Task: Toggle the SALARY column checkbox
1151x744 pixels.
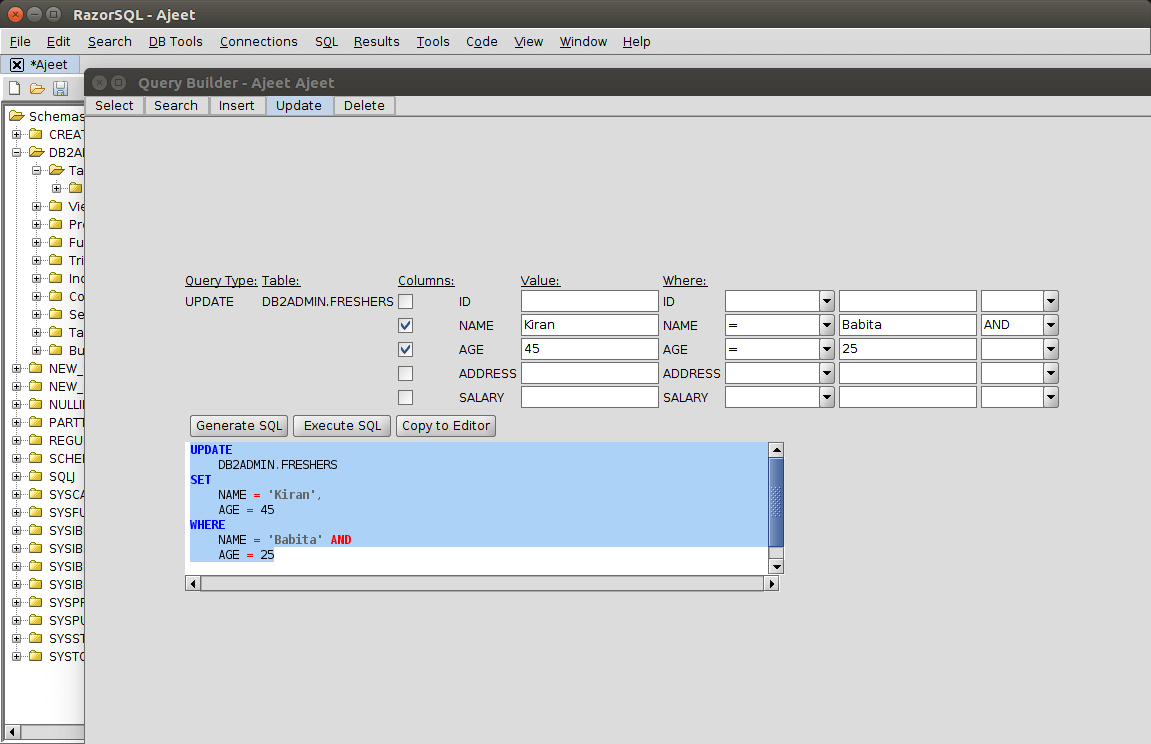Action: click(x=405, y=398)
